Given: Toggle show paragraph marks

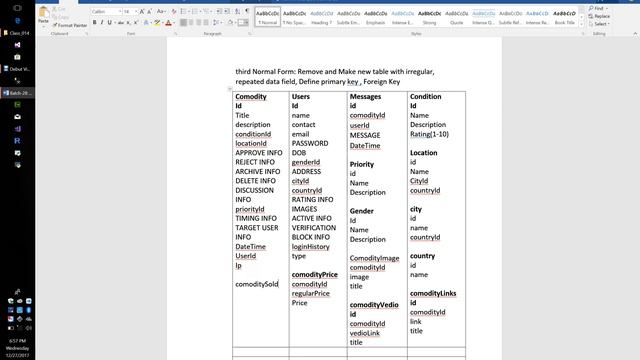Looking at the screenshot, I should [247, 11].
